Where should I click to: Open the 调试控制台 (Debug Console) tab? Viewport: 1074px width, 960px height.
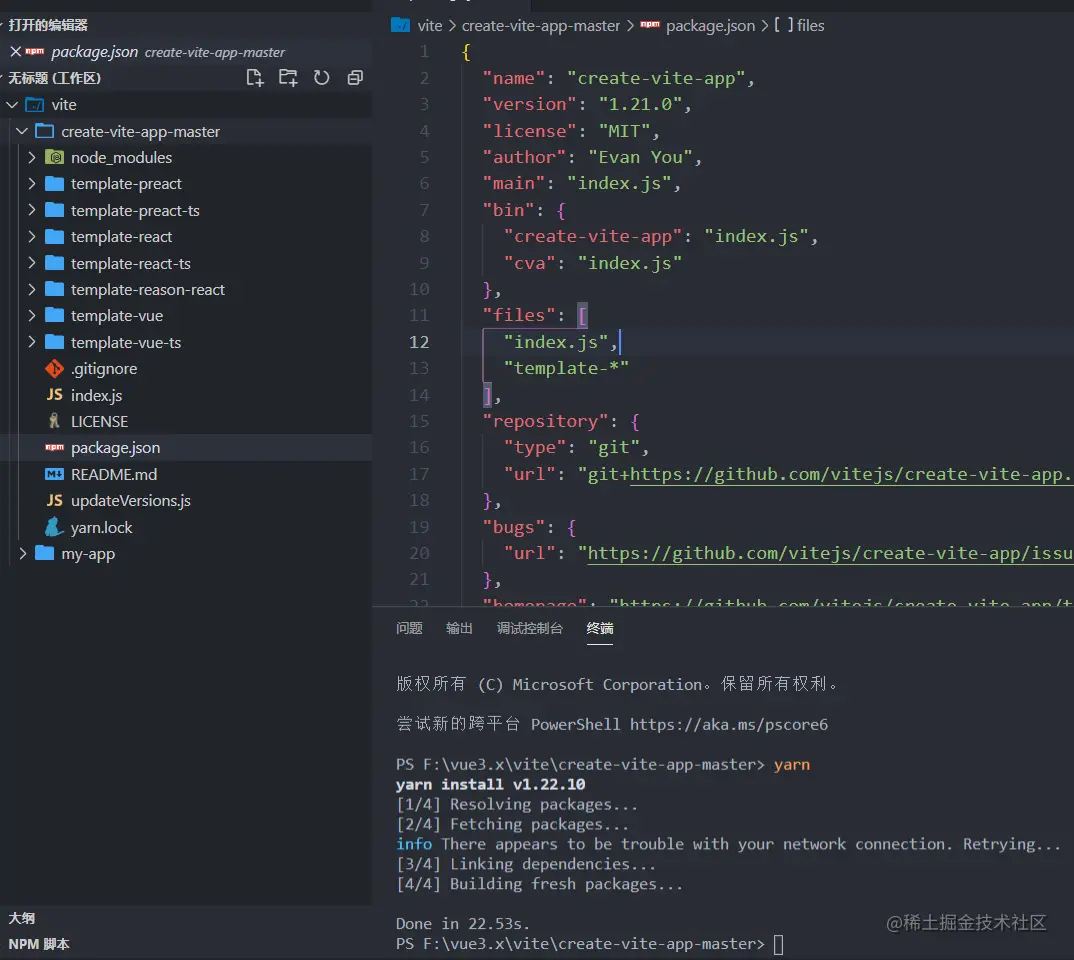click(x=529, y=628)
